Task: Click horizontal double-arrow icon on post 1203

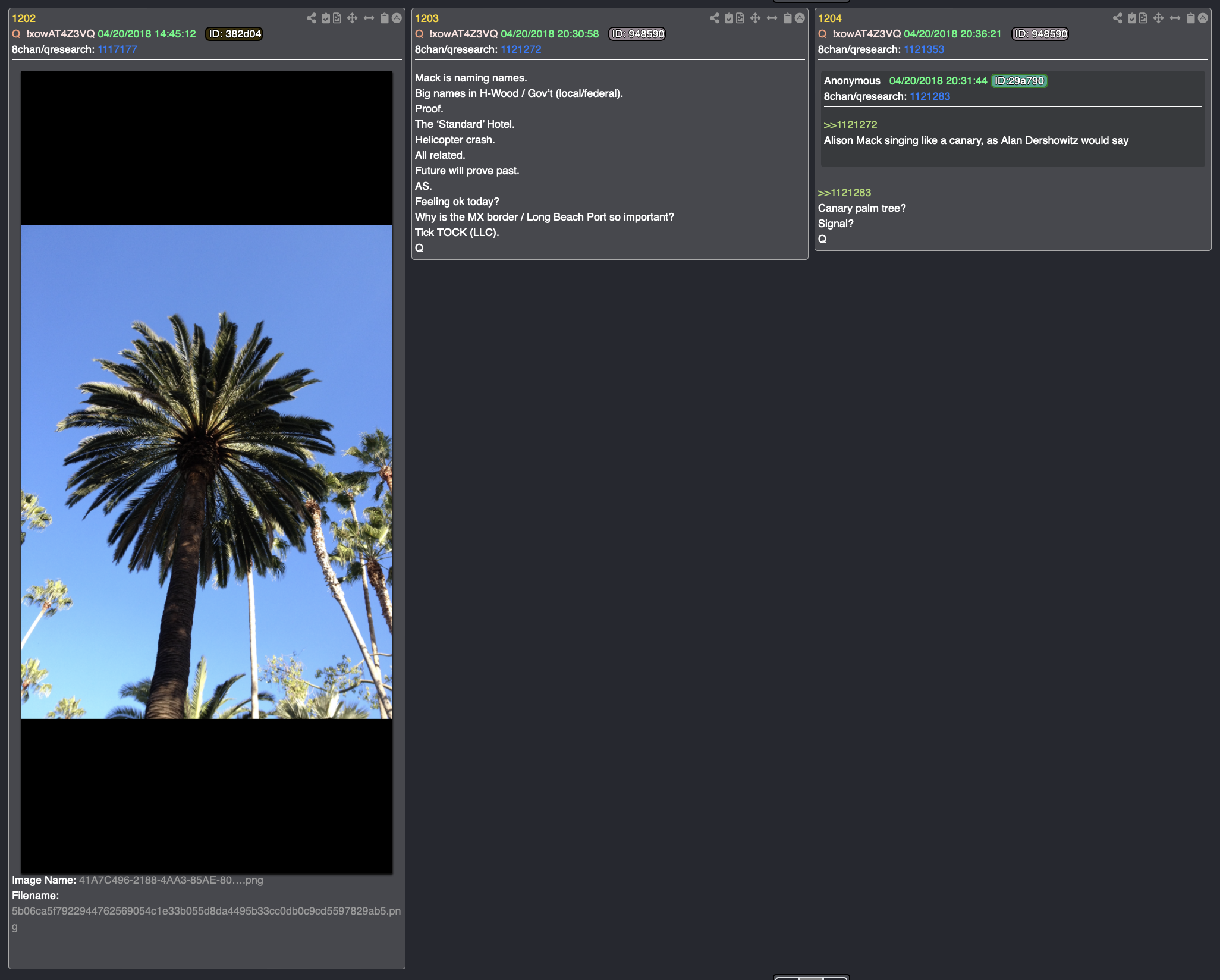Action: (x=772, y=18)
